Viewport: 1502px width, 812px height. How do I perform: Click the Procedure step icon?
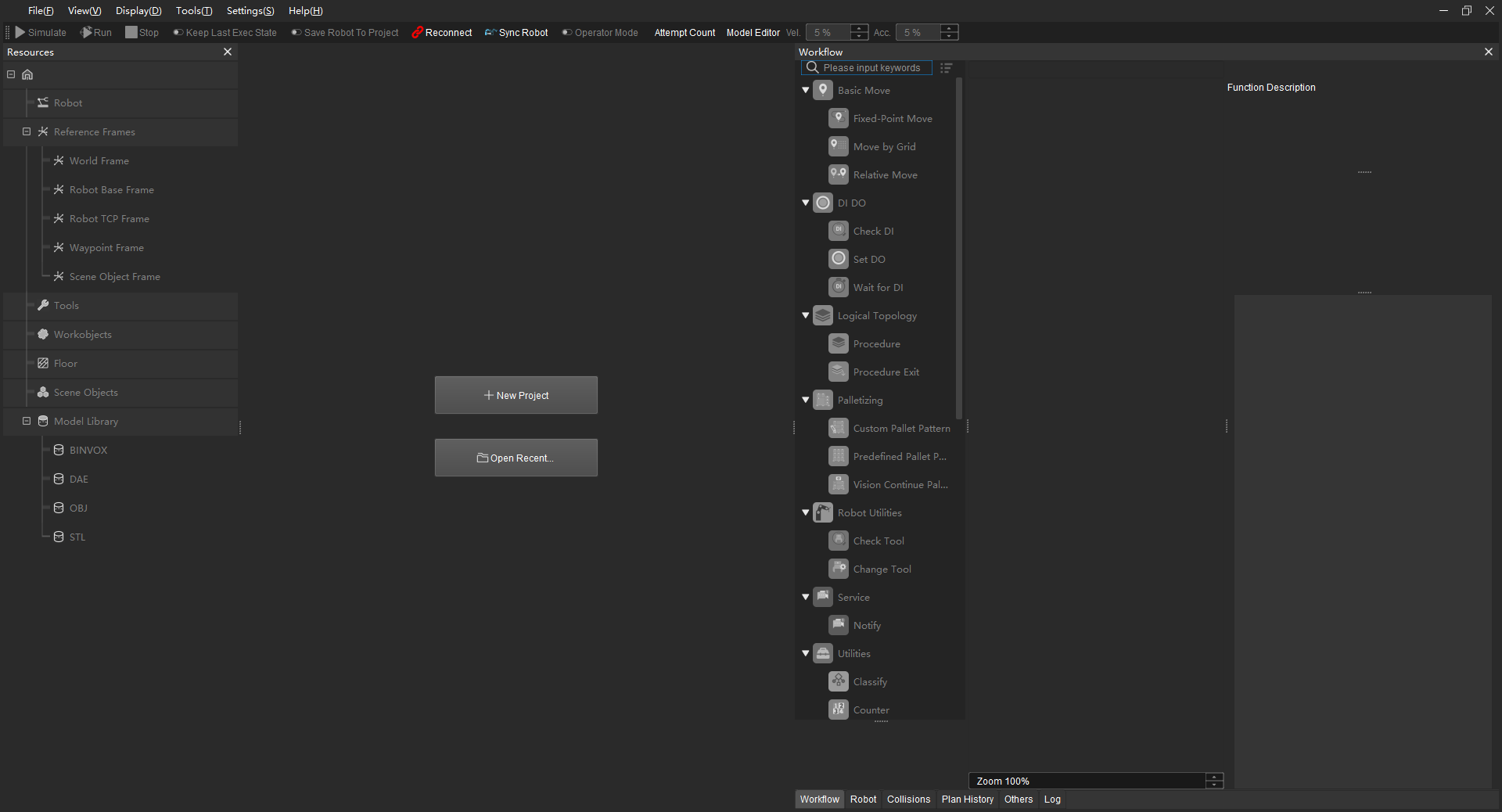[839, 343]
